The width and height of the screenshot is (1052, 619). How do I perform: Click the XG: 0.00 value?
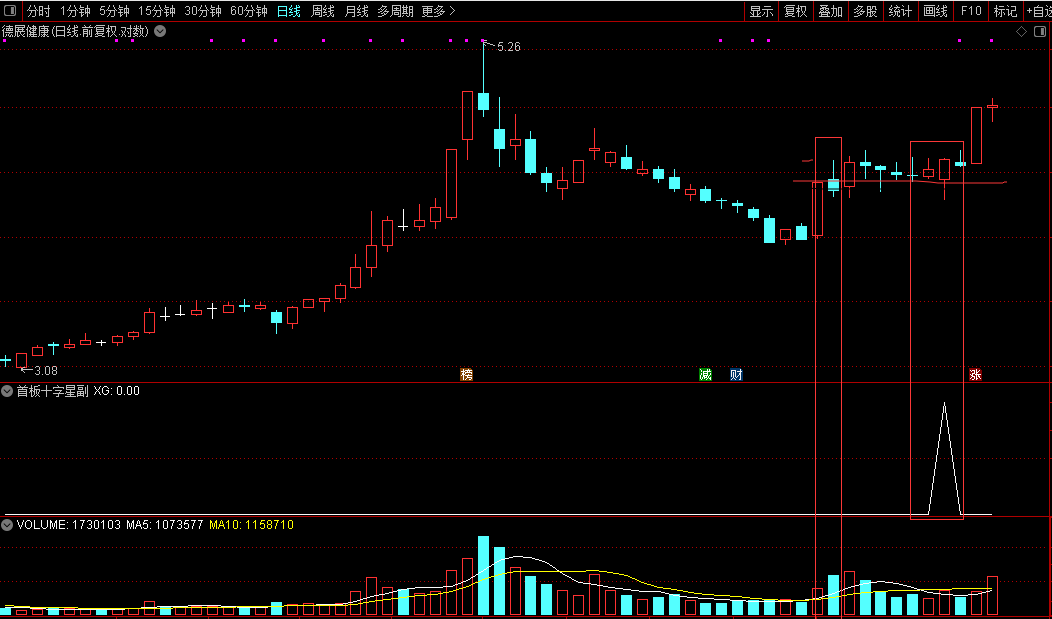click(116, 391)
